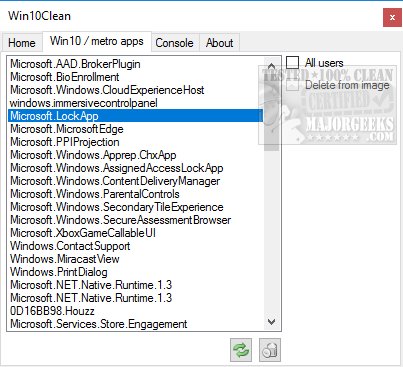The image size is (403, 367).
Task: Close the Win10Clean window
Action: [x=392, y=17]
